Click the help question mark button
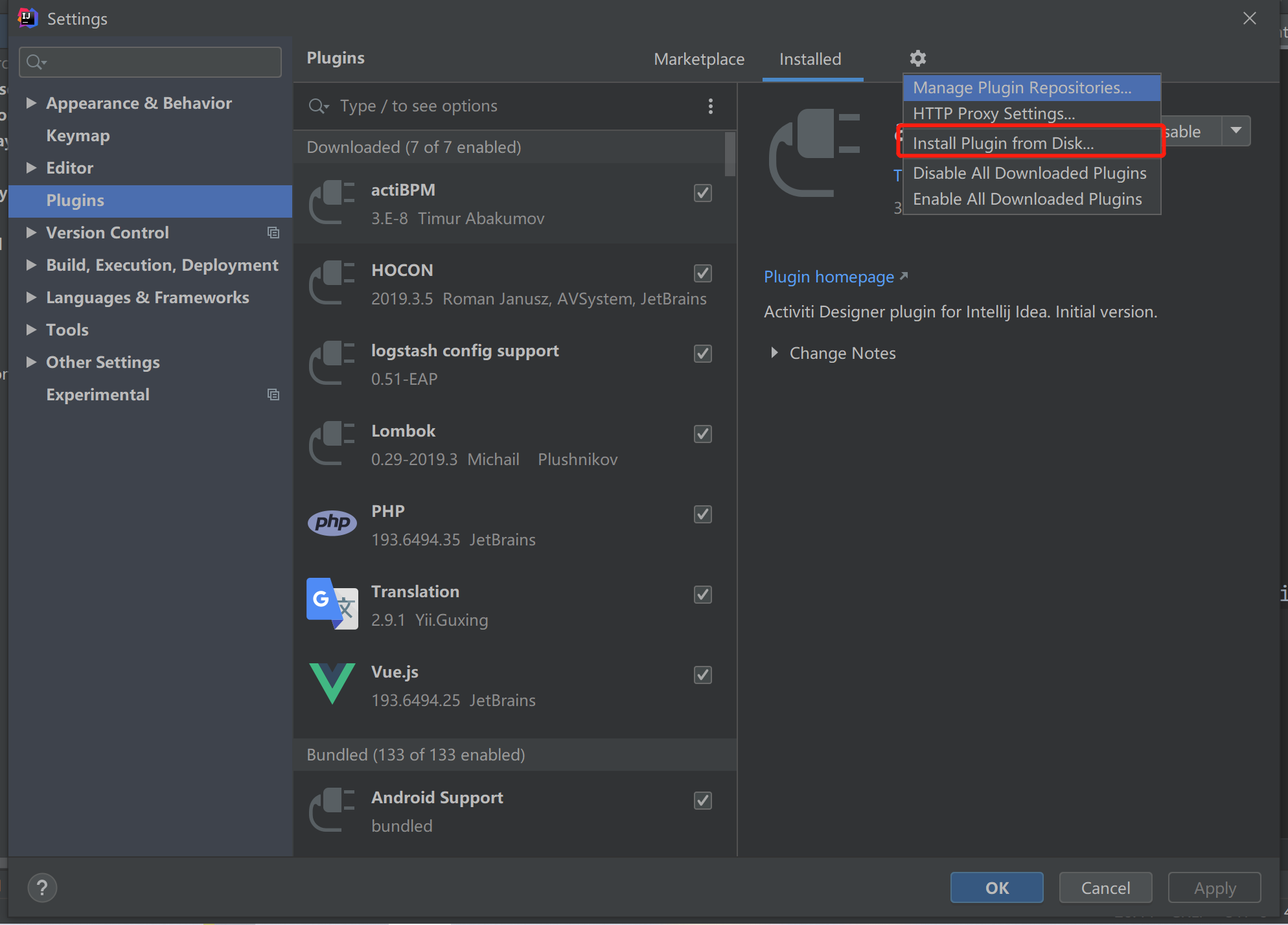1288x925 pixels. 42,887
